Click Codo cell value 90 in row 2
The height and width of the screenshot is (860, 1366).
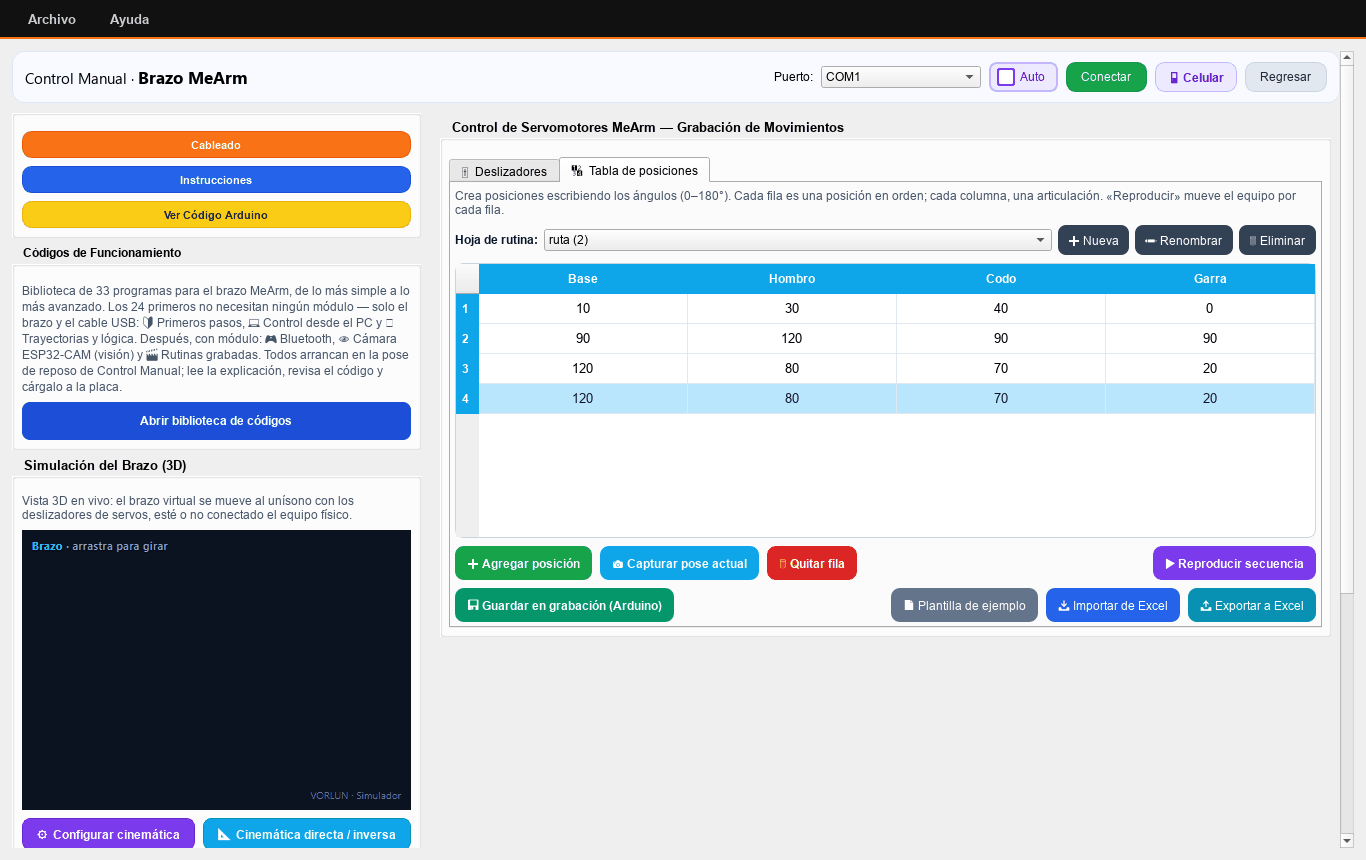[1001, 339]
